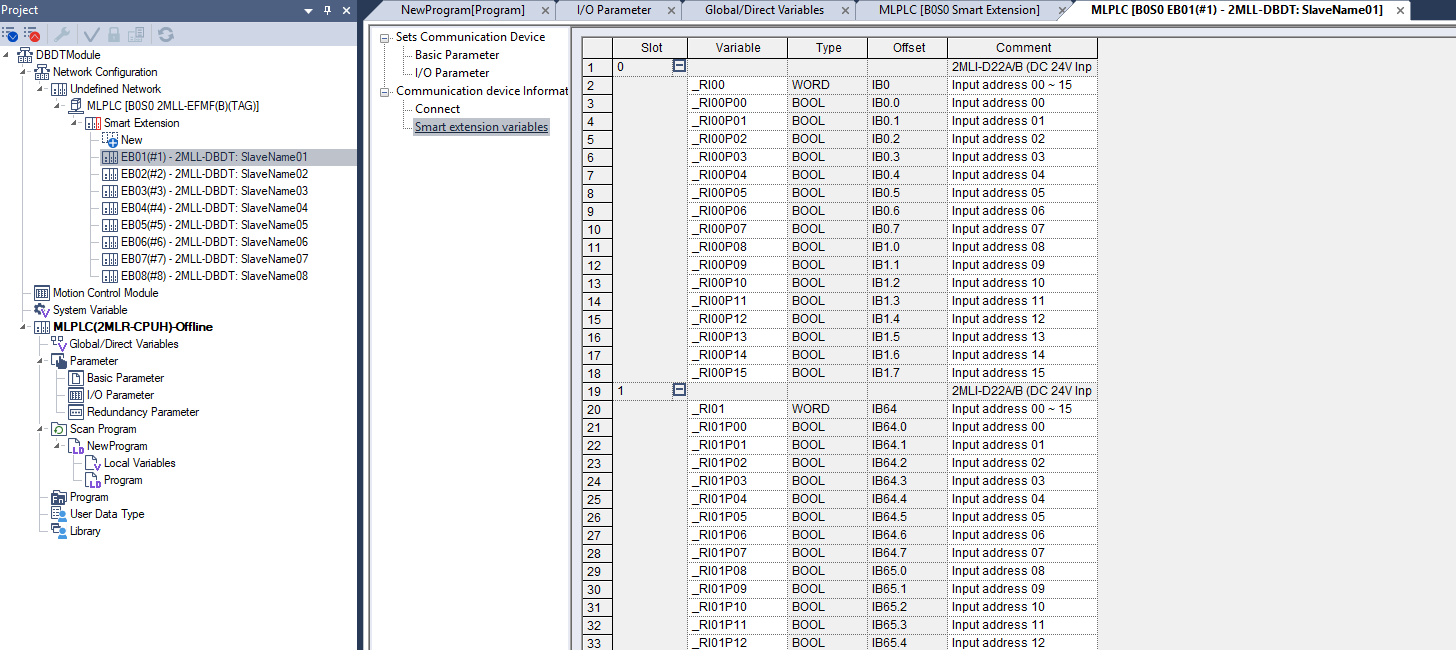1456x650 pixels.
Task: Click the Parameter hand icon in tree
Action: click(59, 361)
